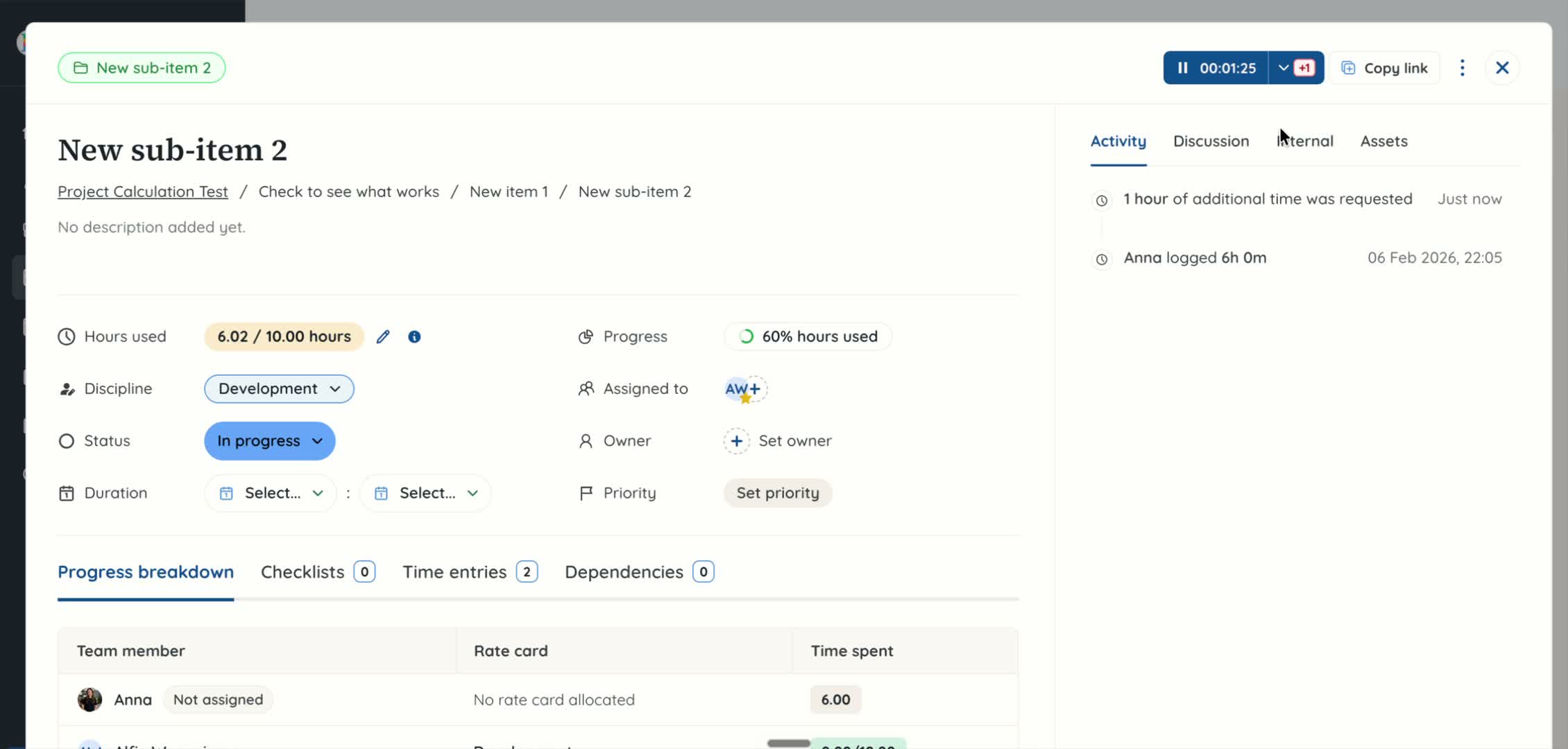Open the Development discipline dropdown
The height and width of the screenshot is (749, 1568).
tap(279, 388)
